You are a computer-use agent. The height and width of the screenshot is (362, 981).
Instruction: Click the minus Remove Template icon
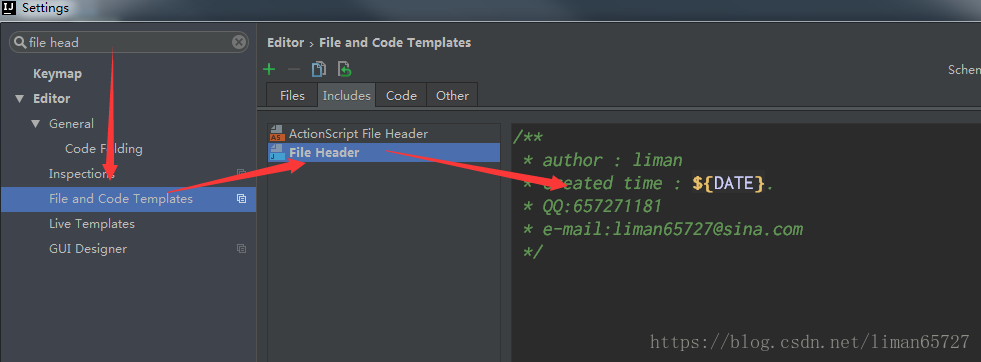(293, 69)
